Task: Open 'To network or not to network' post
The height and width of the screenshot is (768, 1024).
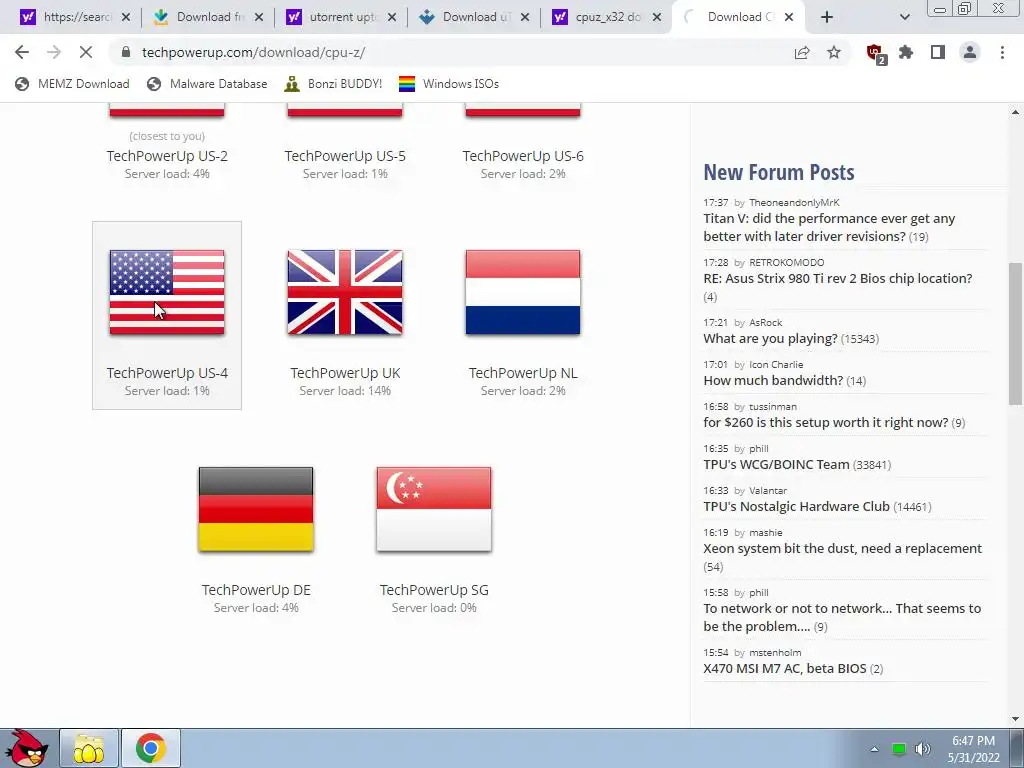Action: pos(842,617)
